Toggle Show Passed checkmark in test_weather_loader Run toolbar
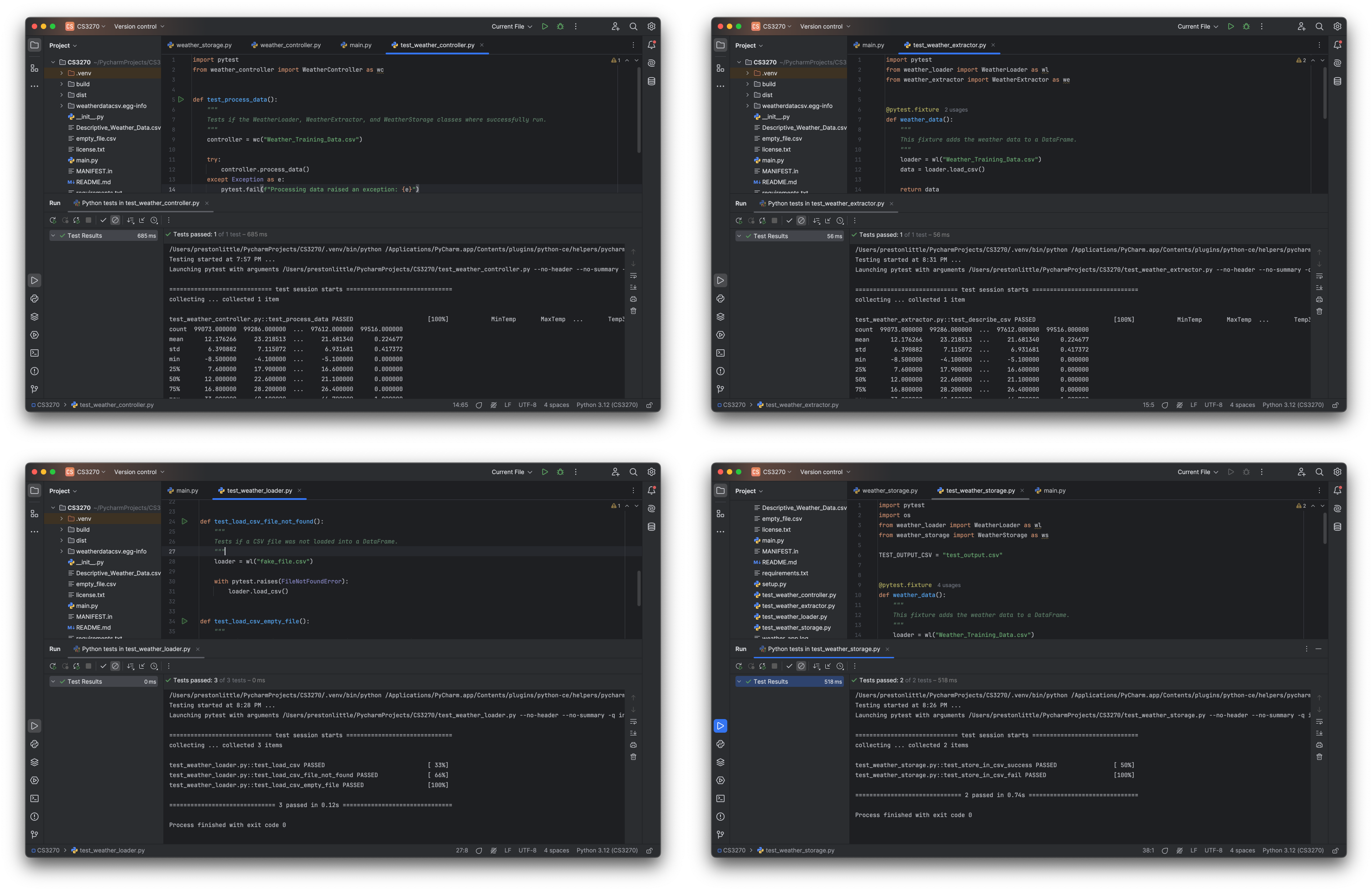 coord(103,666)
